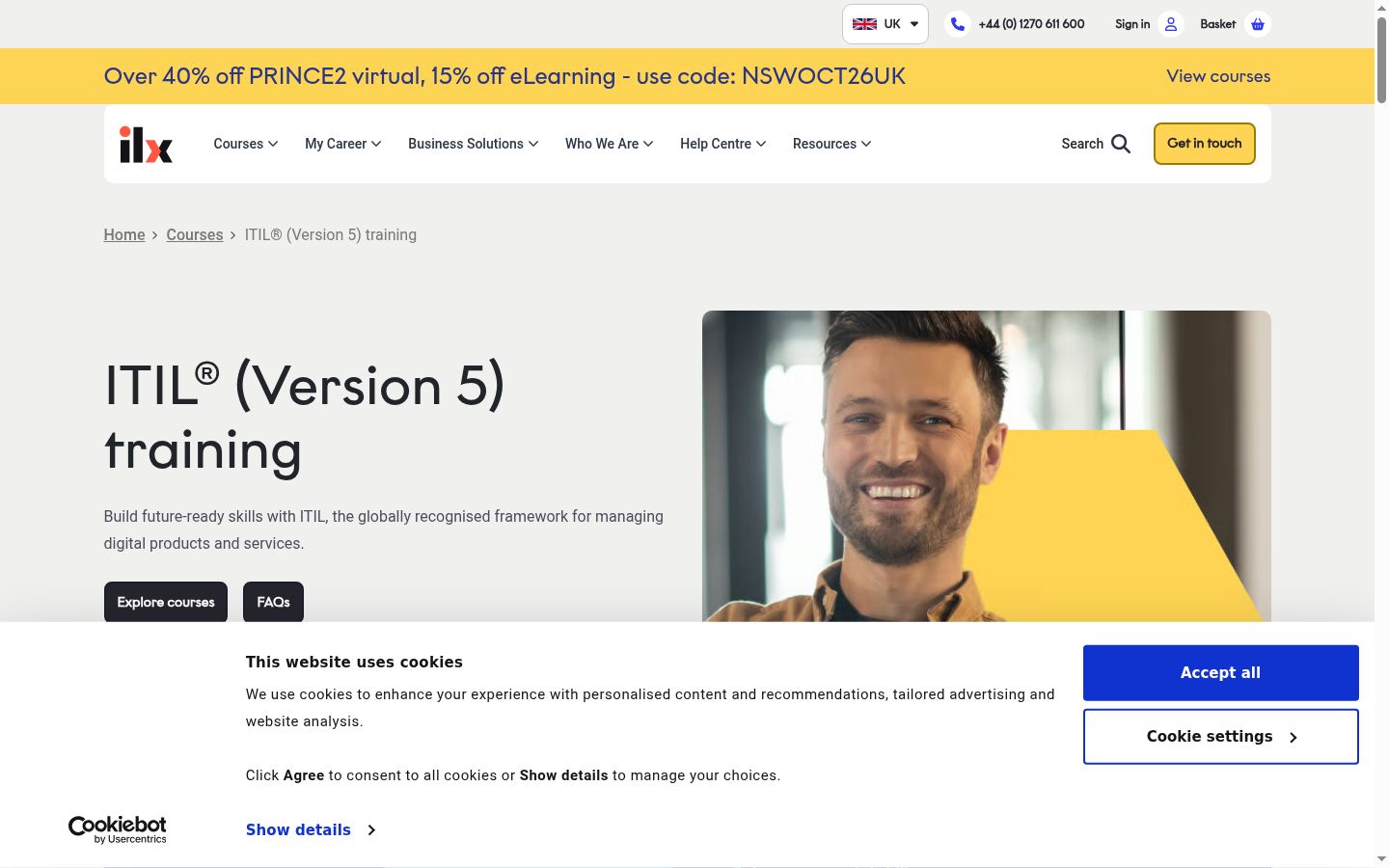The width and height of the screenshot is (1389, 868).
Task: Click the ITIL (Version 5) training heading
Action: click(305, 418)
